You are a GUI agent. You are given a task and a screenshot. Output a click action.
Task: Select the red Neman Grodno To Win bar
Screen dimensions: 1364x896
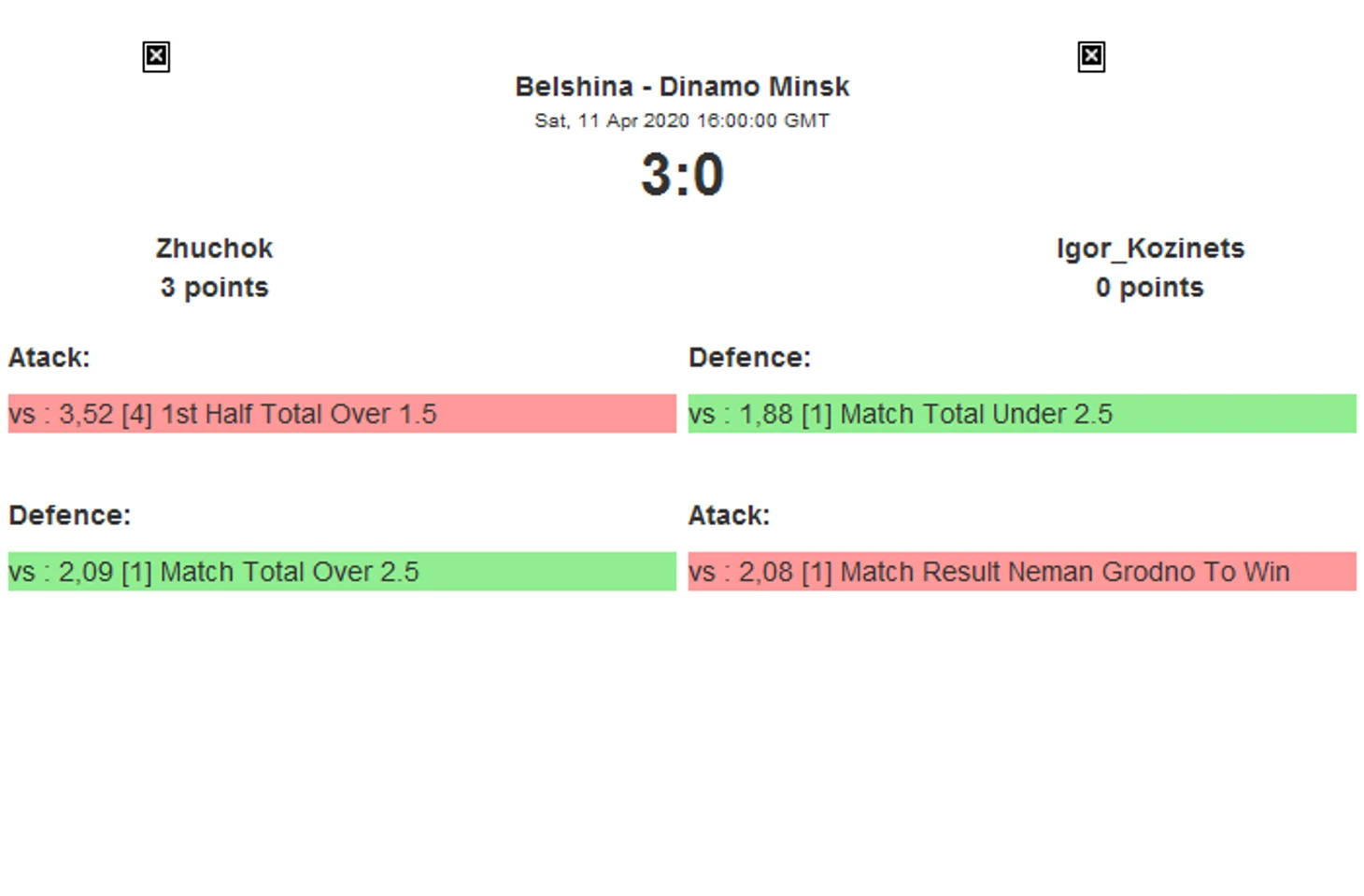1022,572
